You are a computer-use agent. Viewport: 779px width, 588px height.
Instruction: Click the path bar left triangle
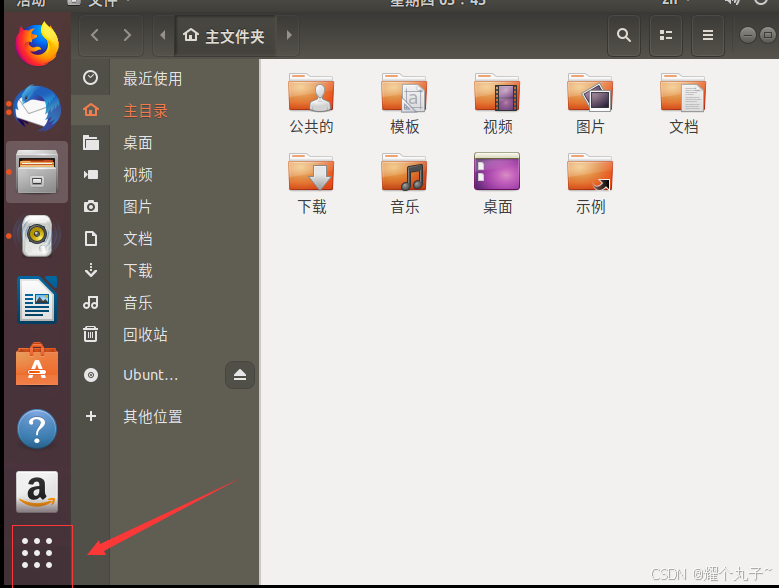pyautogui.click(x=163, y=35)
